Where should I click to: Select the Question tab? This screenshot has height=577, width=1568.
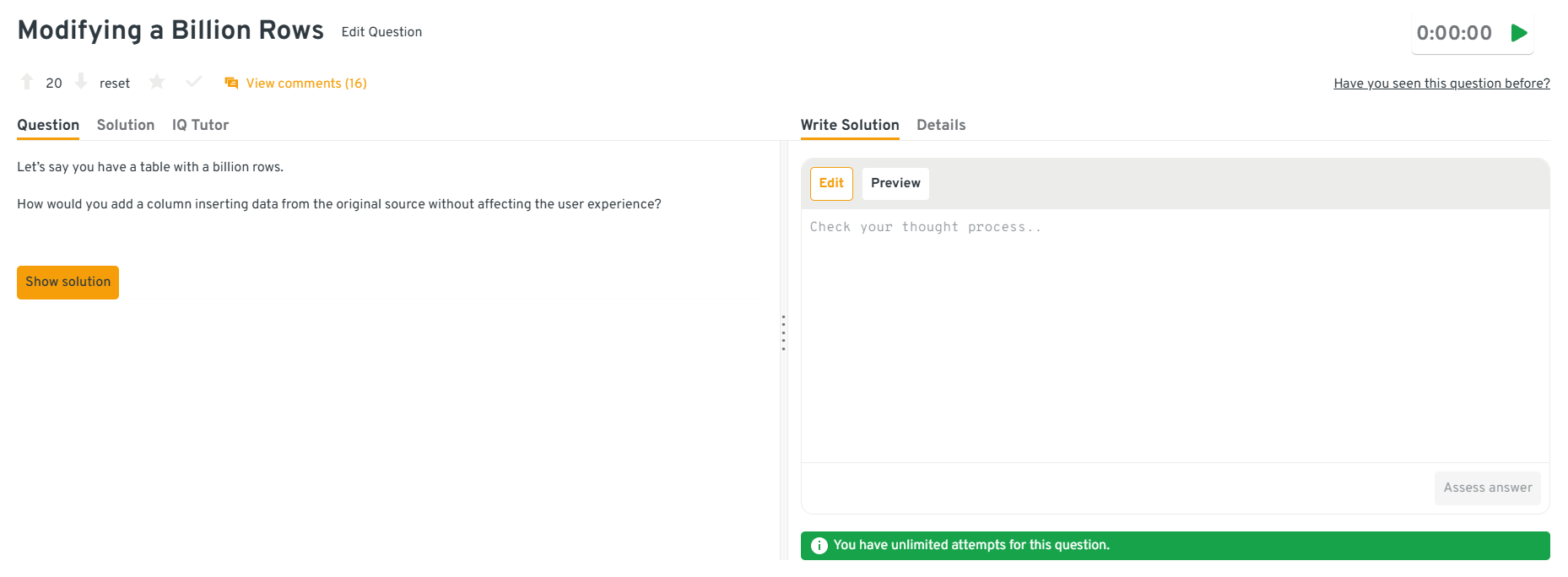pos(48,125)
